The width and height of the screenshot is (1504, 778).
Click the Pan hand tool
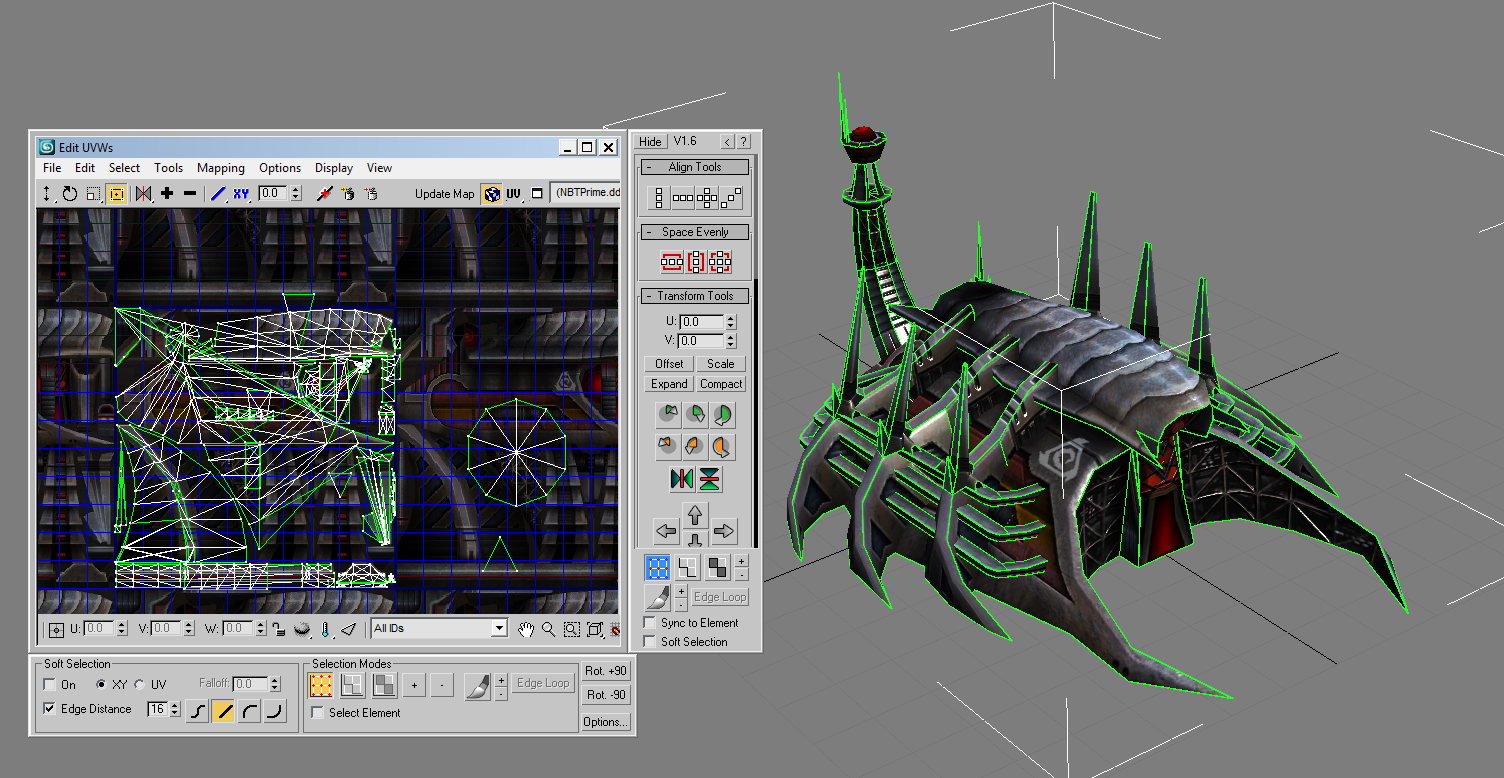tap(526, 629)
